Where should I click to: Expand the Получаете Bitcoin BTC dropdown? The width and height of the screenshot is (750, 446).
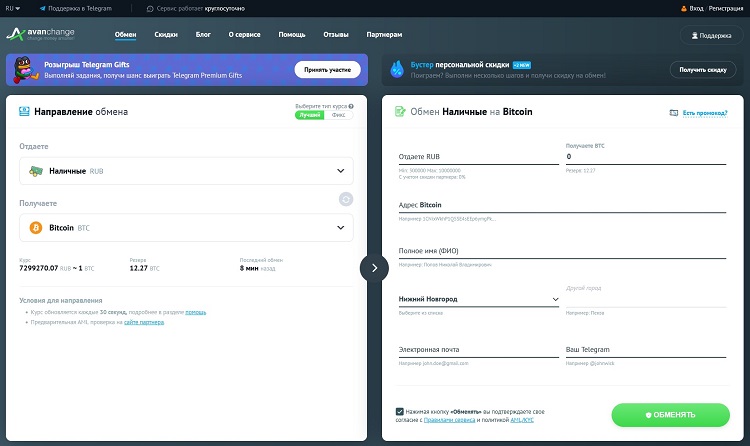[x=340, y=228]
